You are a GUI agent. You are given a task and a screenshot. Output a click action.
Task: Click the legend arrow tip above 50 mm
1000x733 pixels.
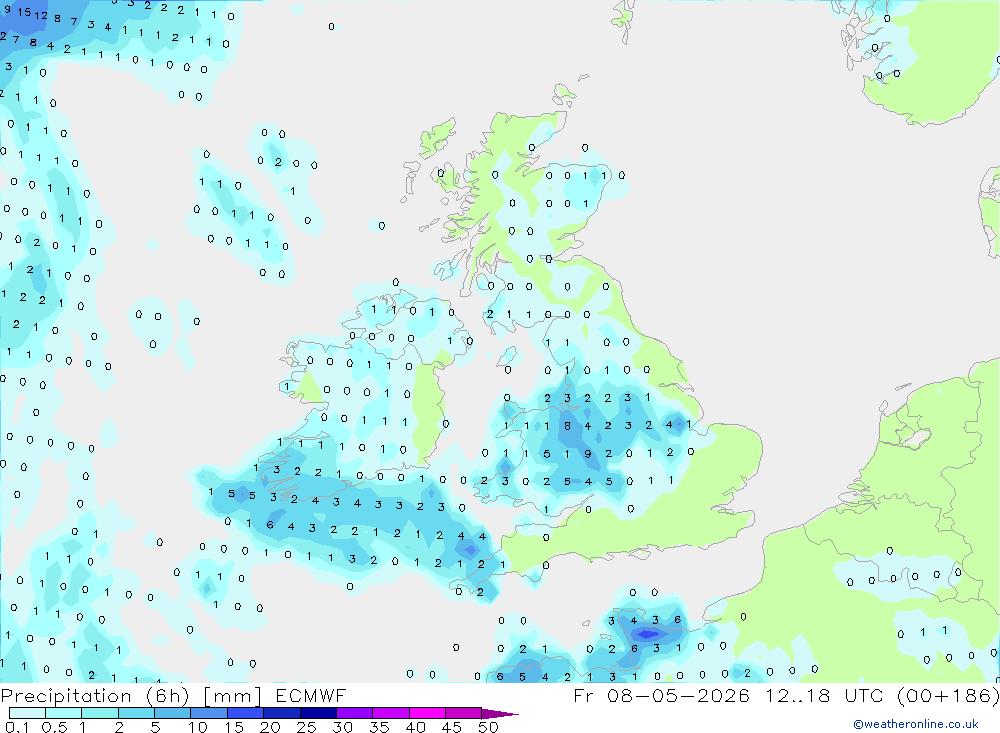click(500, 713)
